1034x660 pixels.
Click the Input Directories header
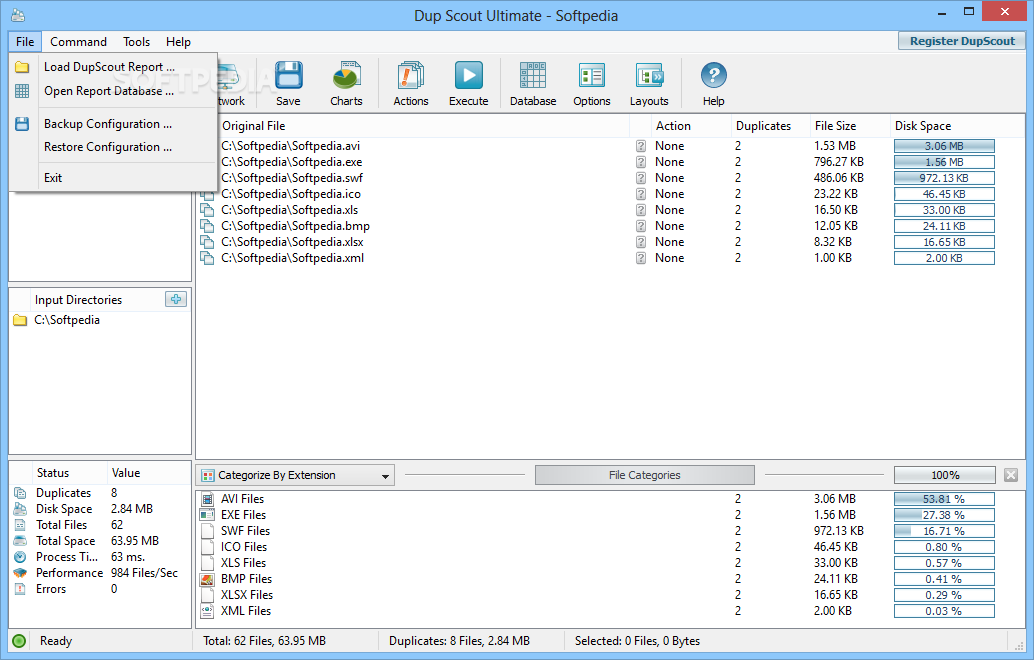(x=78, y=300)
